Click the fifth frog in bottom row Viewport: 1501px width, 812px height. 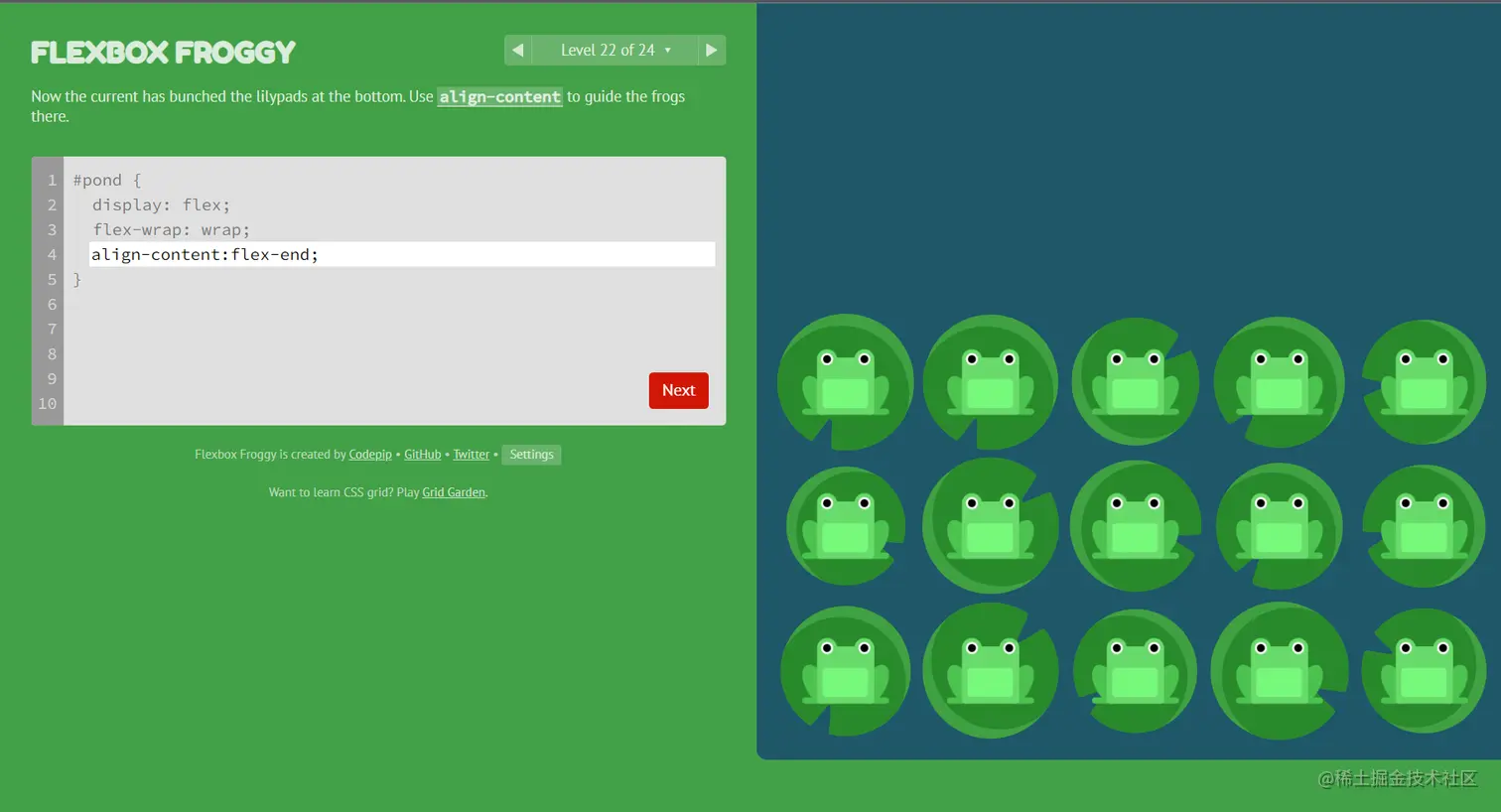(x=1425, y=671)
